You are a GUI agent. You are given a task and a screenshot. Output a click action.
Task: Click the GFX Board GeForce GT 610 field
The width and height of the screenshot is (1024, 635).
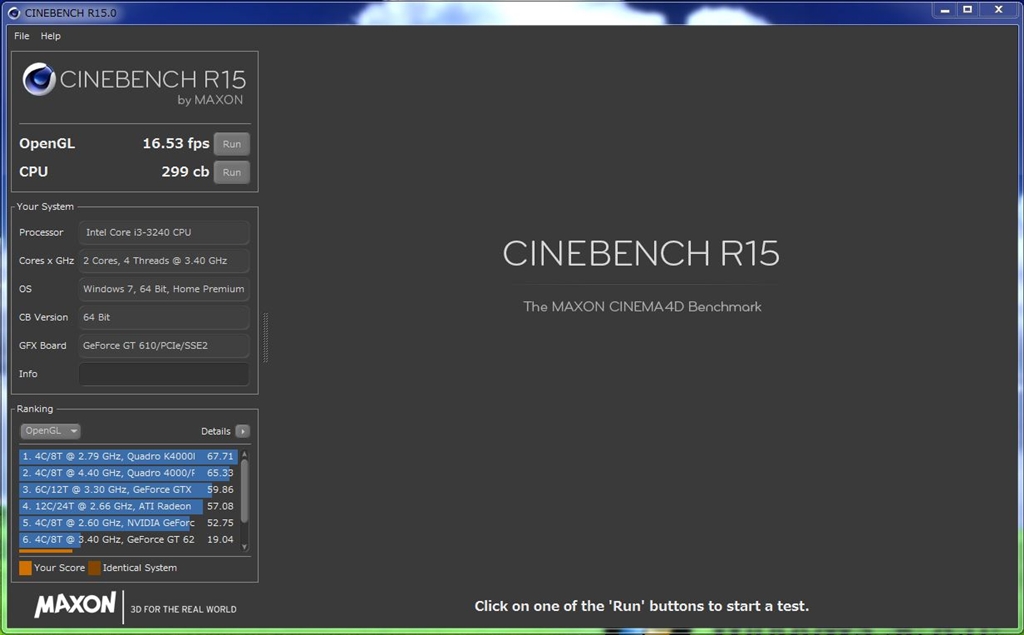click(163, 346)
